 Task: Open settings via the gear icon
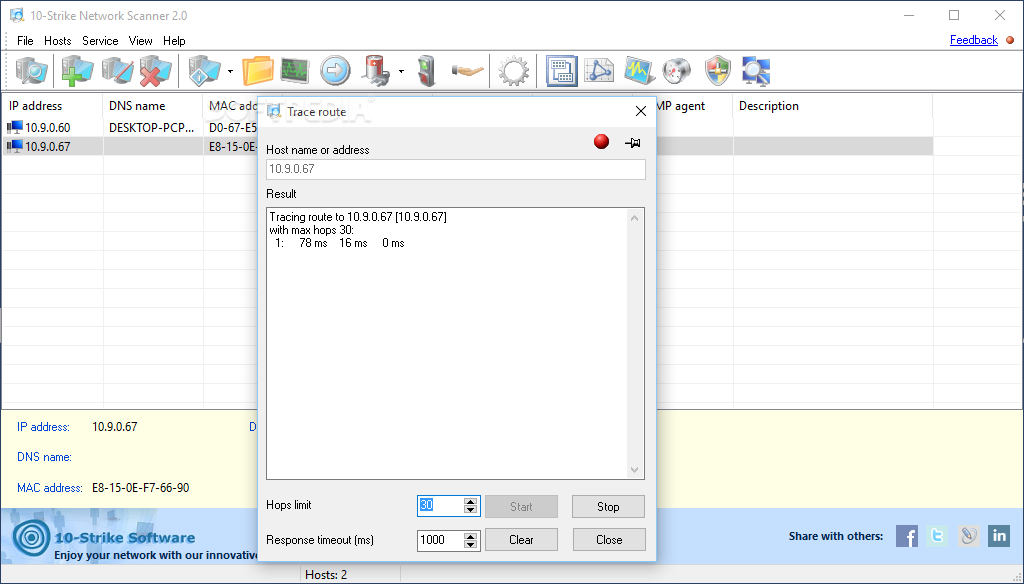[513, 71]
